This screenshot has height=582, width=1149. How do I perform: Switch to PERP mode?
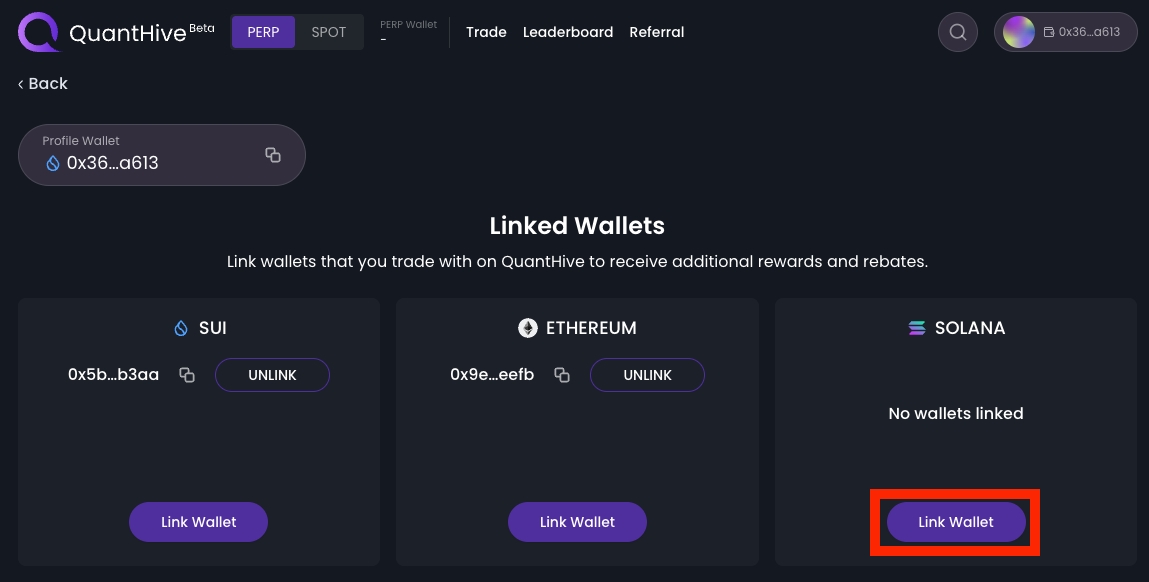point(264,32)
